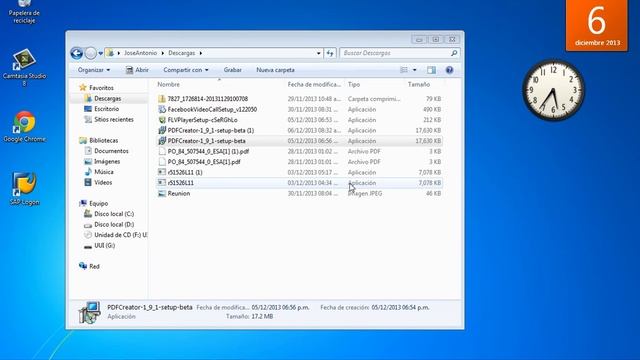Image resolution: width=640 pixels, height=360 pixels.
Task: Select Vídeos library in the sidebar
Action: coord(103,182)
